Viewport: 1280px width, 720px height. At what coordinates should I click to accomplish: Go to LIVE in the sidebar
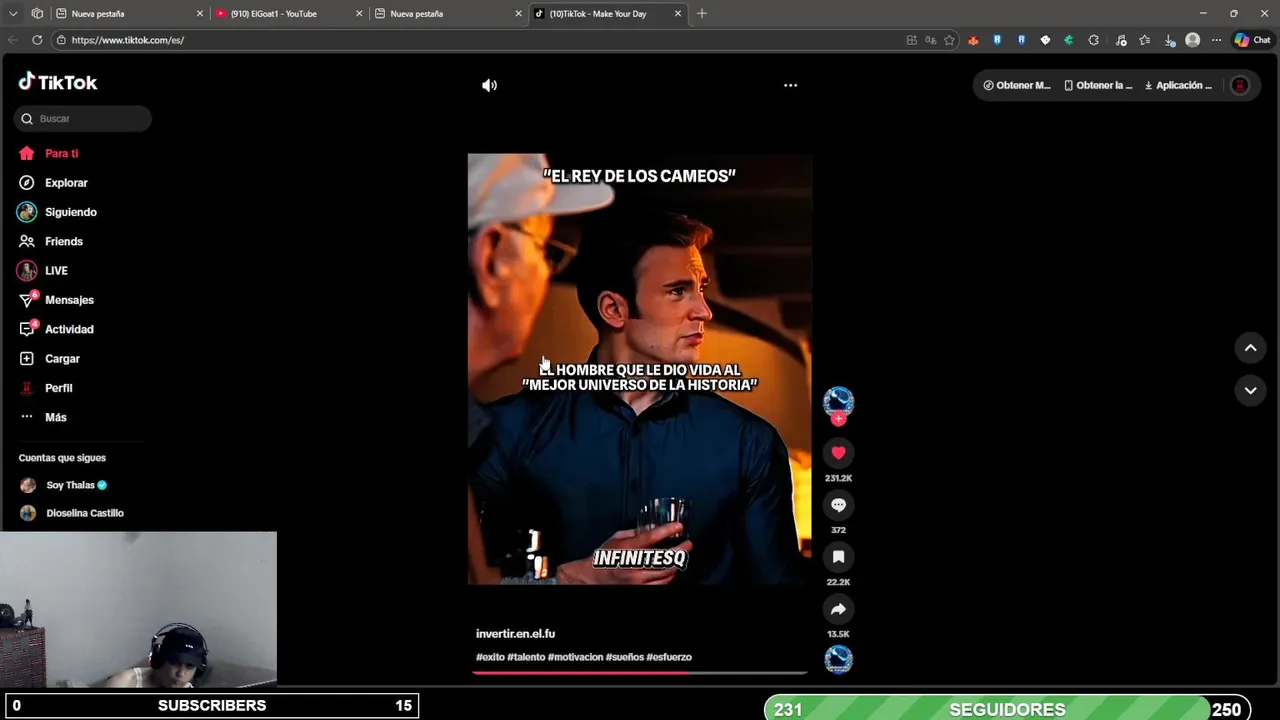(56, 270)
